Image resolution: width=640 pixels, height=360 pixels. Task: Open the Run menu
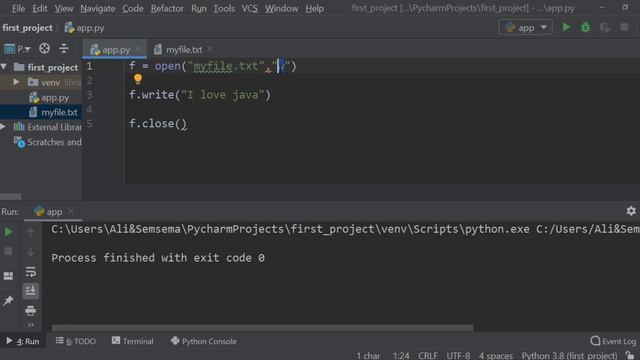coord(198,8)
